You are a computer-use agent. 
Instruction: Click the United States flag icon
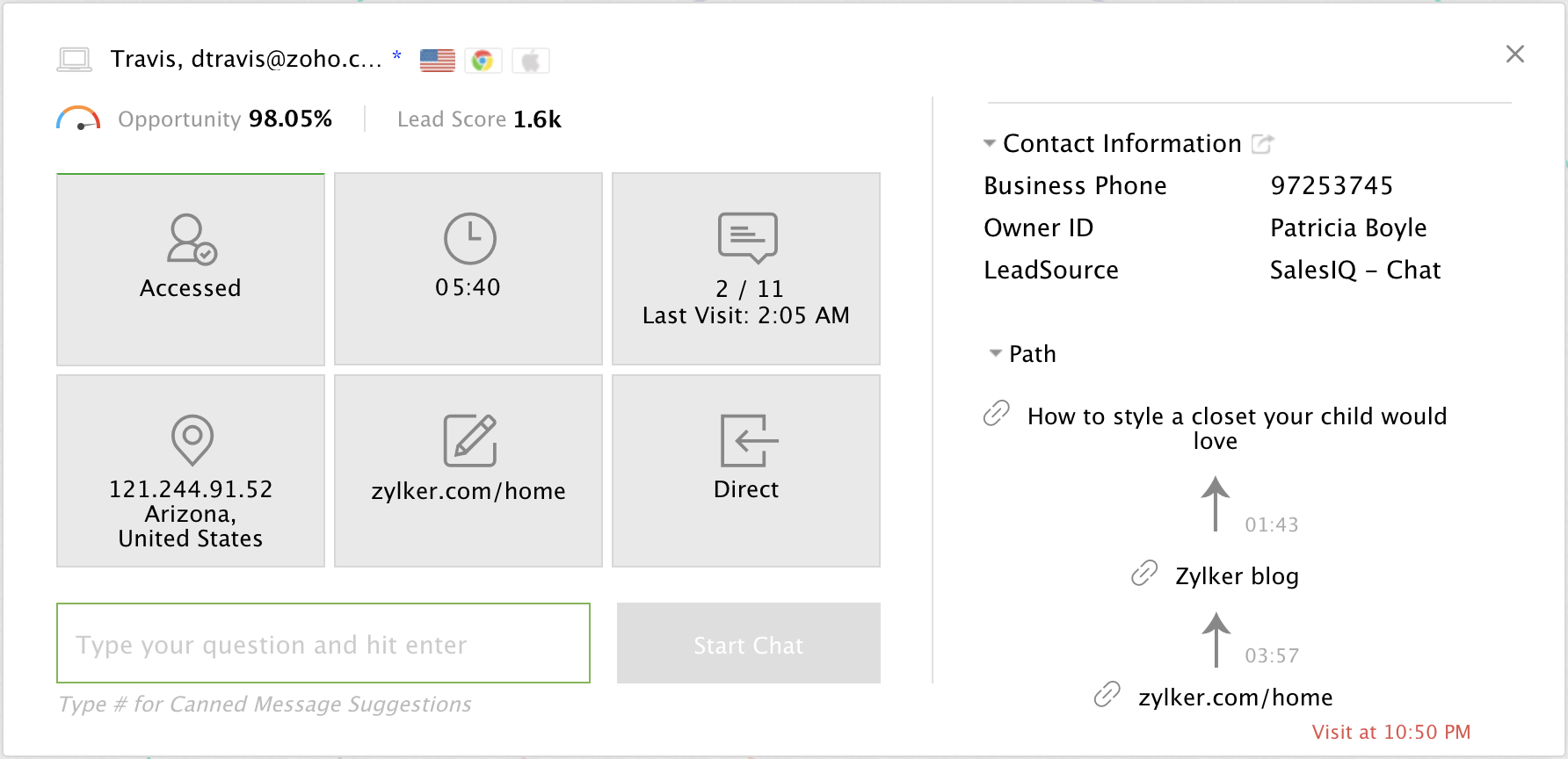437,61
